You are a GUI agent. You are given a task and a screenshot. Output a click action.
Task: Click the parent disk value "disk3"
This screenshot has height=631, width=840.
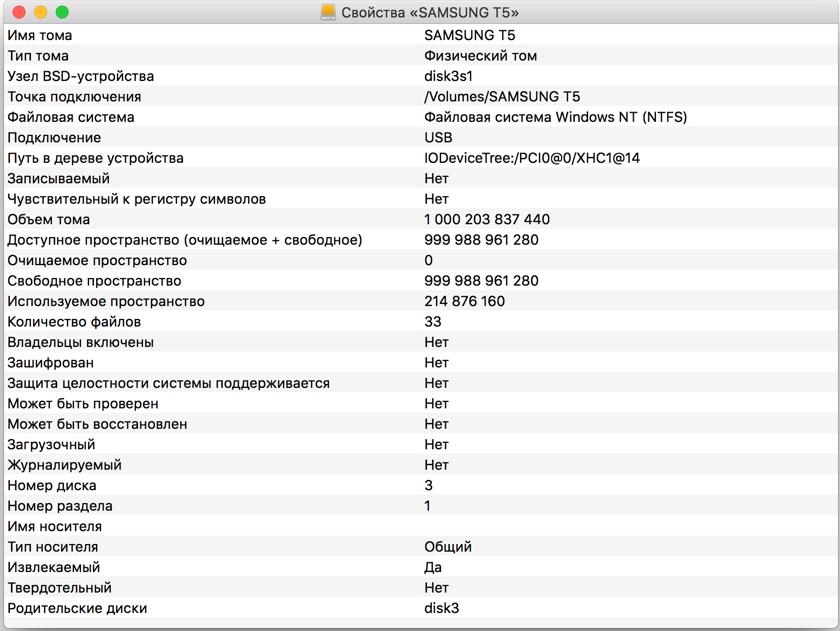pos(441,609)
